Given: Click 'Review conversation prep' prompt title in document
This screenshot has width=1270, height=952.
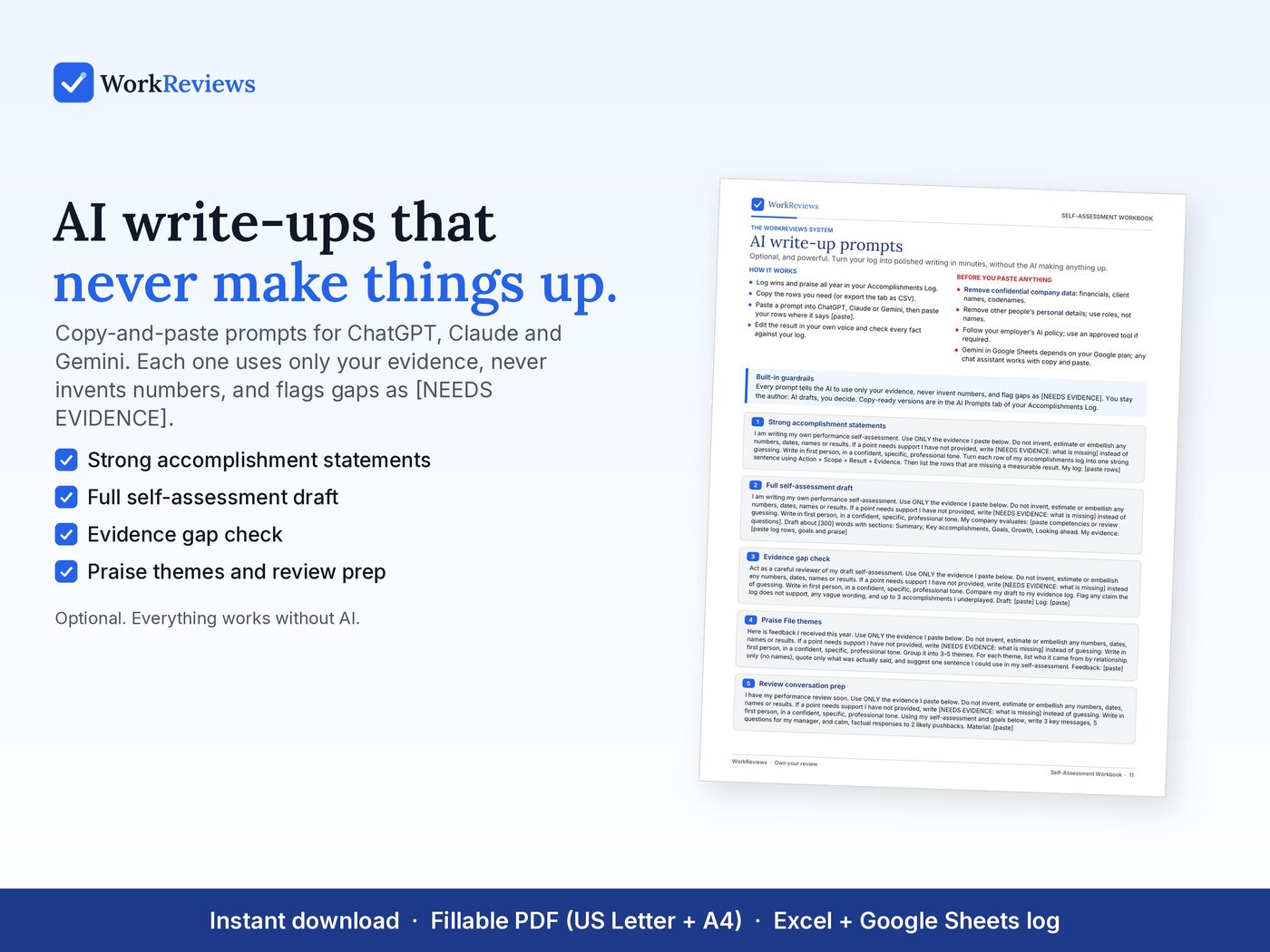Looking at the screenshot, I should click(x=802, y=685).
